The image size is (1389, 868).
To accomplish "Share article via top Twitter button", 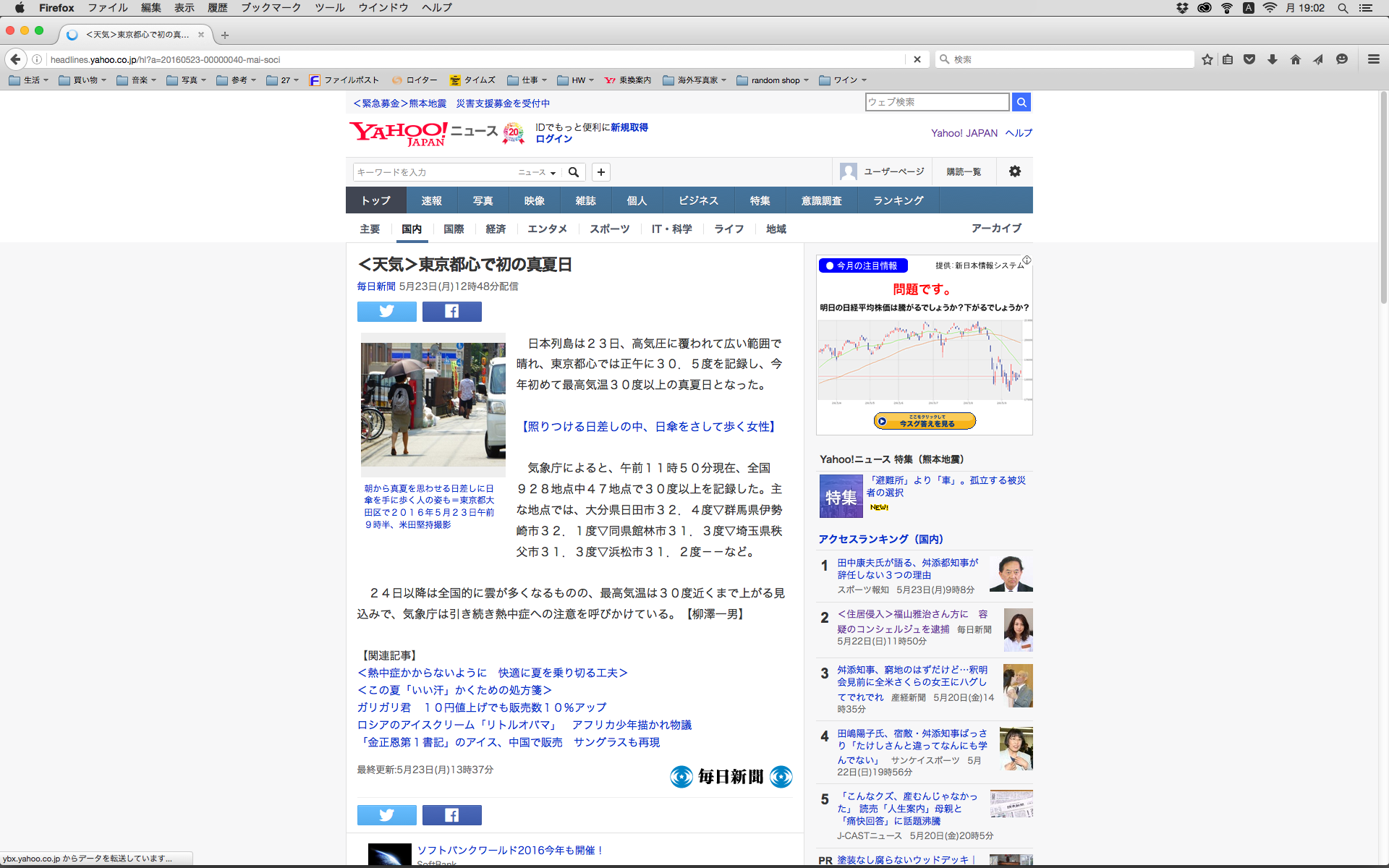I will [386, 311].
